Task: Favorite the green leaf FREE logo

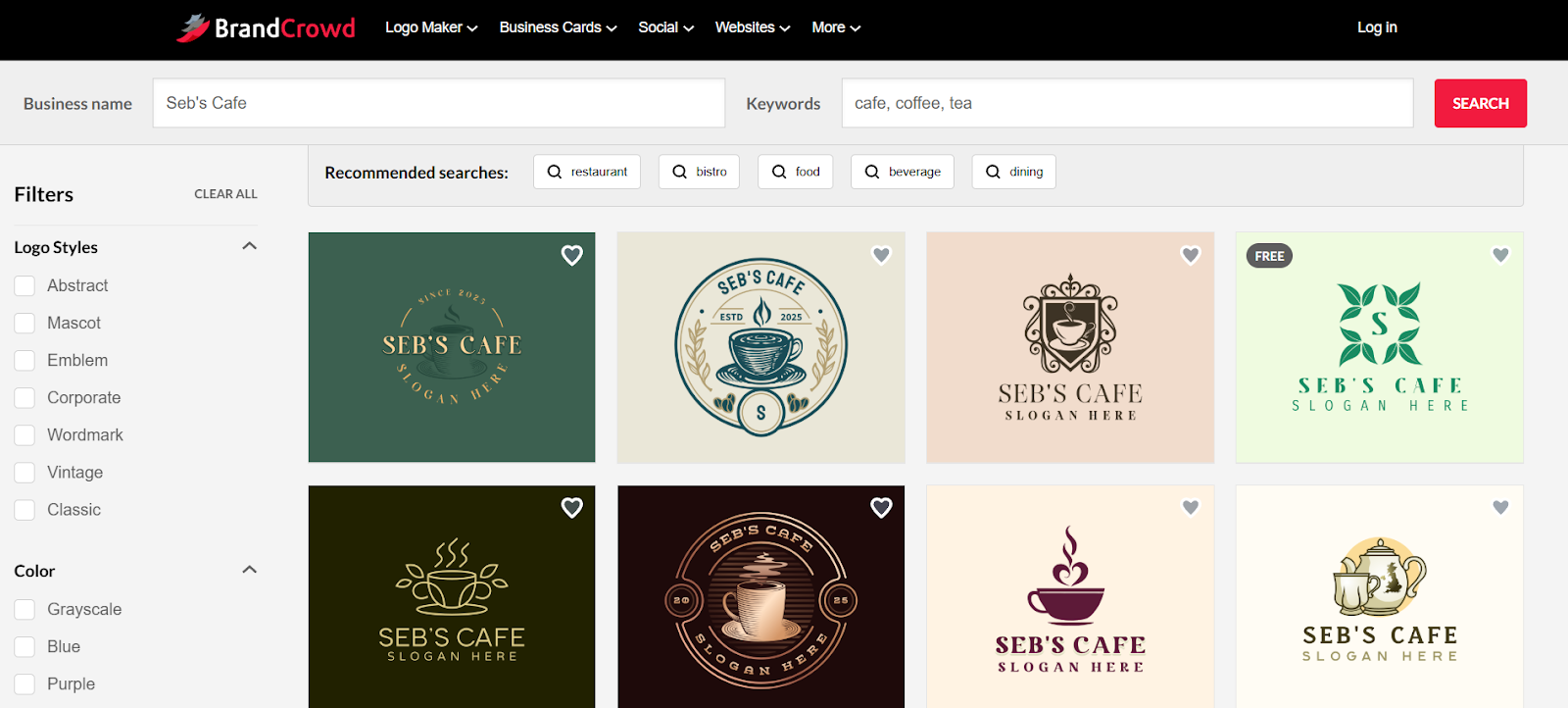Action: coord(1499,255)
